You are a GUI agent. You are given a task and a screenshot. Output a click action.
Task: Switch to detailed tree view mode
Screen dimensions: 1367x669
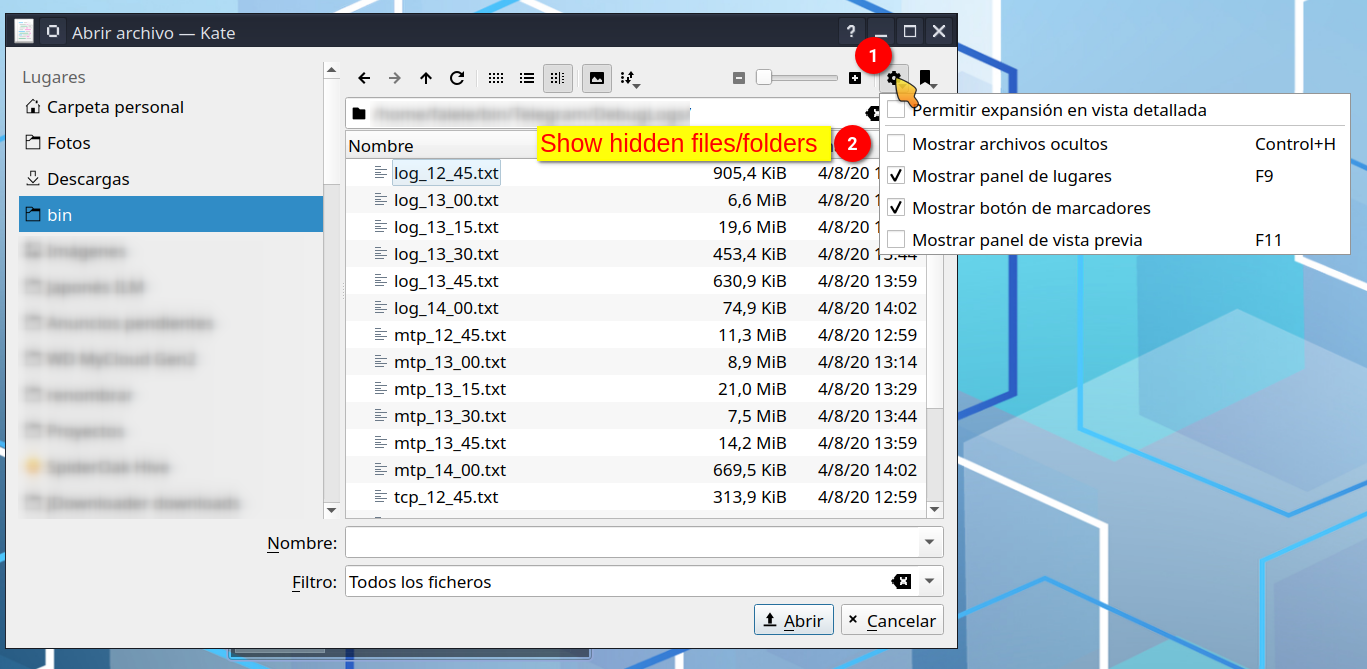[x=558, y=78]
